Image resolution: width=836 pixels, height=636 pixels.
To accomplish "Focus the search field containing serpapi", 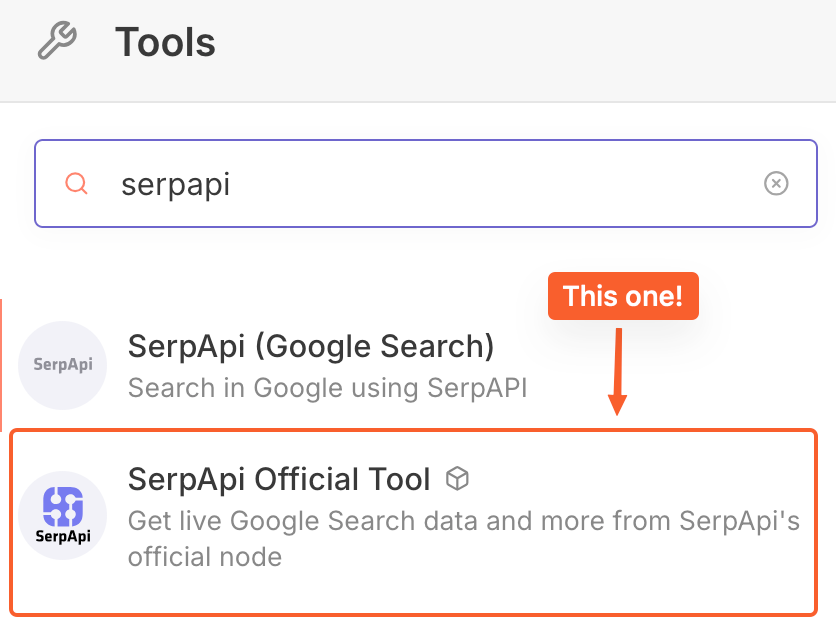I will [x=420, y=184].
